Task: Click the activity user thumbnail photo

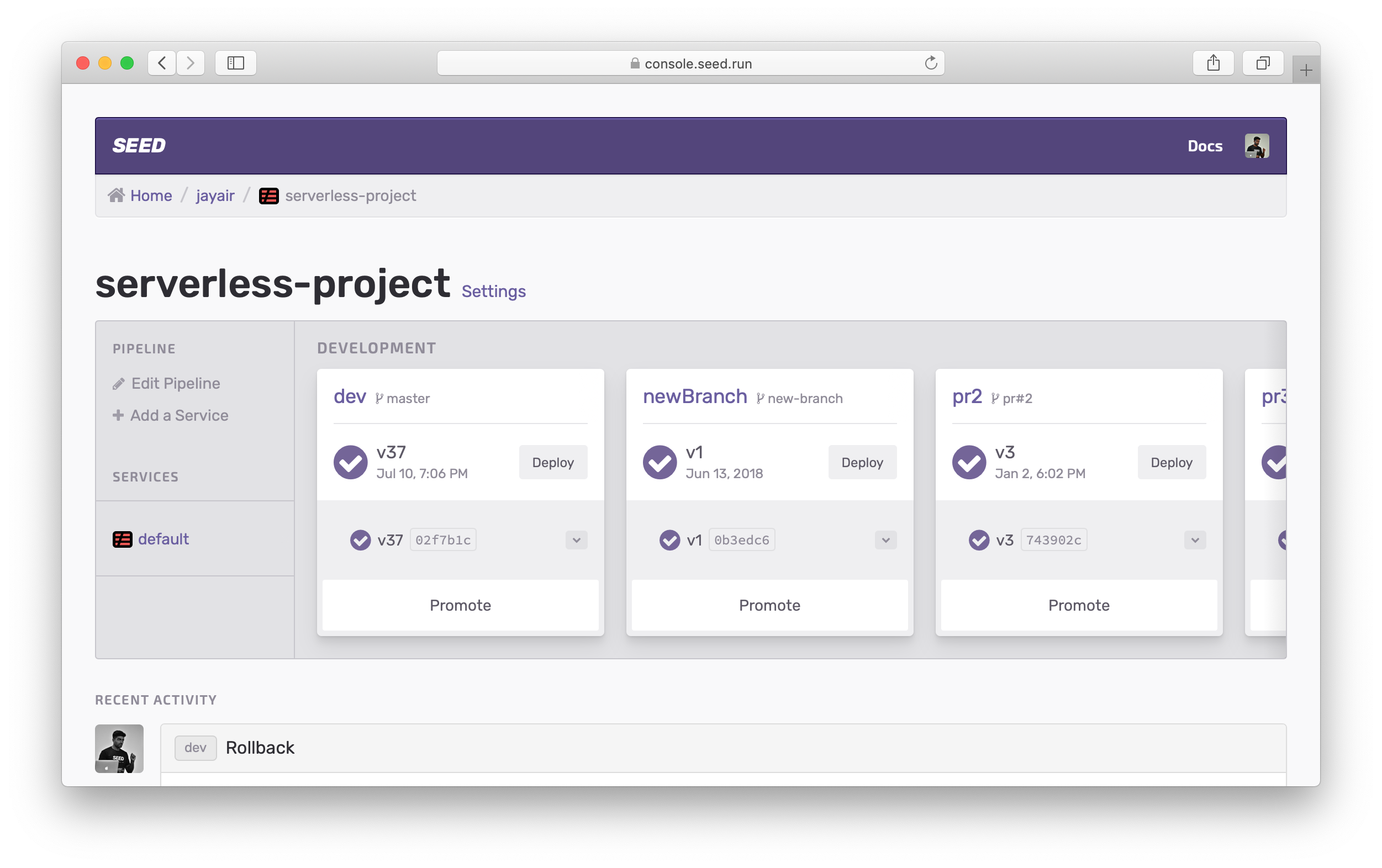Action: click(x=119, y=748)
